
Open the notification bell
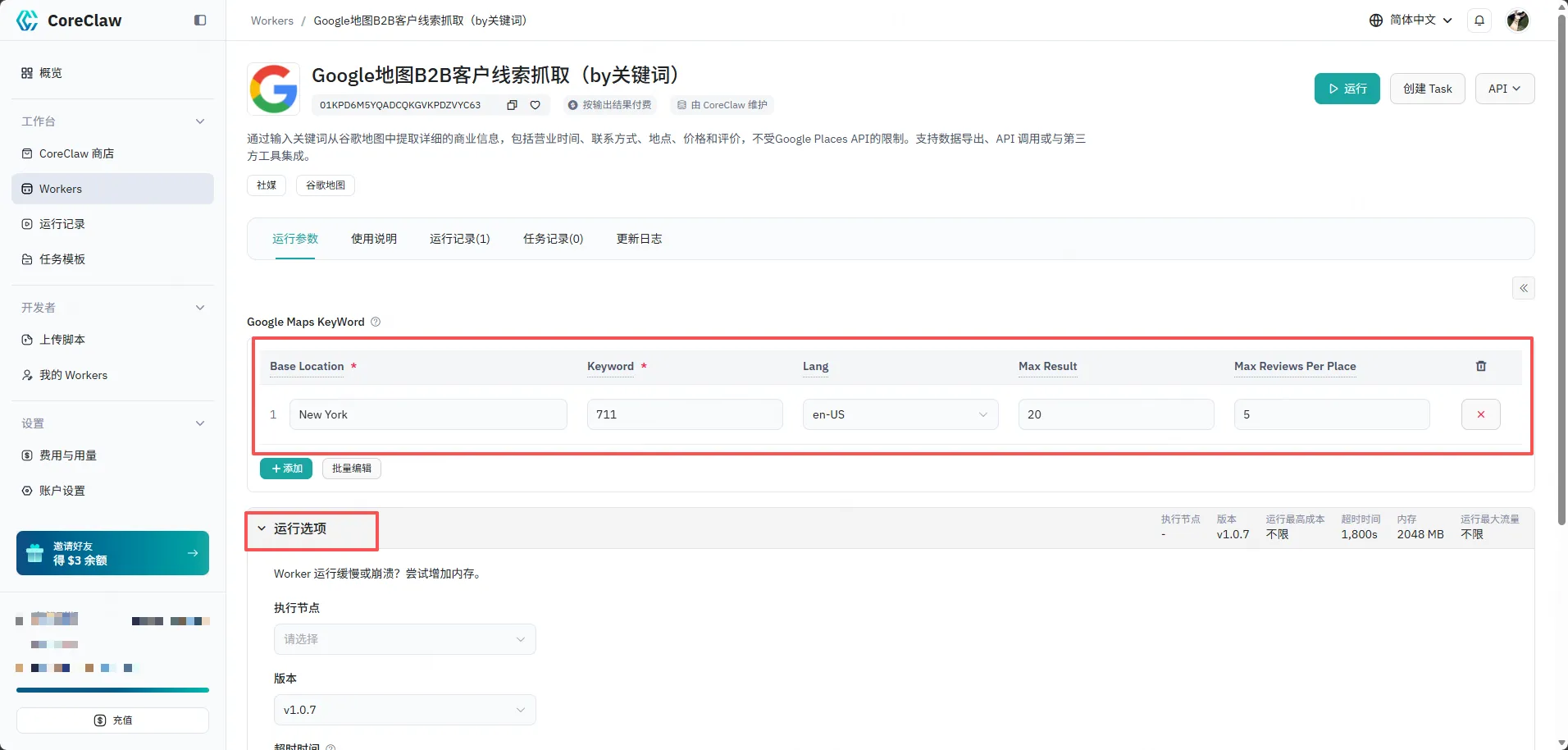pos(1479,21)
